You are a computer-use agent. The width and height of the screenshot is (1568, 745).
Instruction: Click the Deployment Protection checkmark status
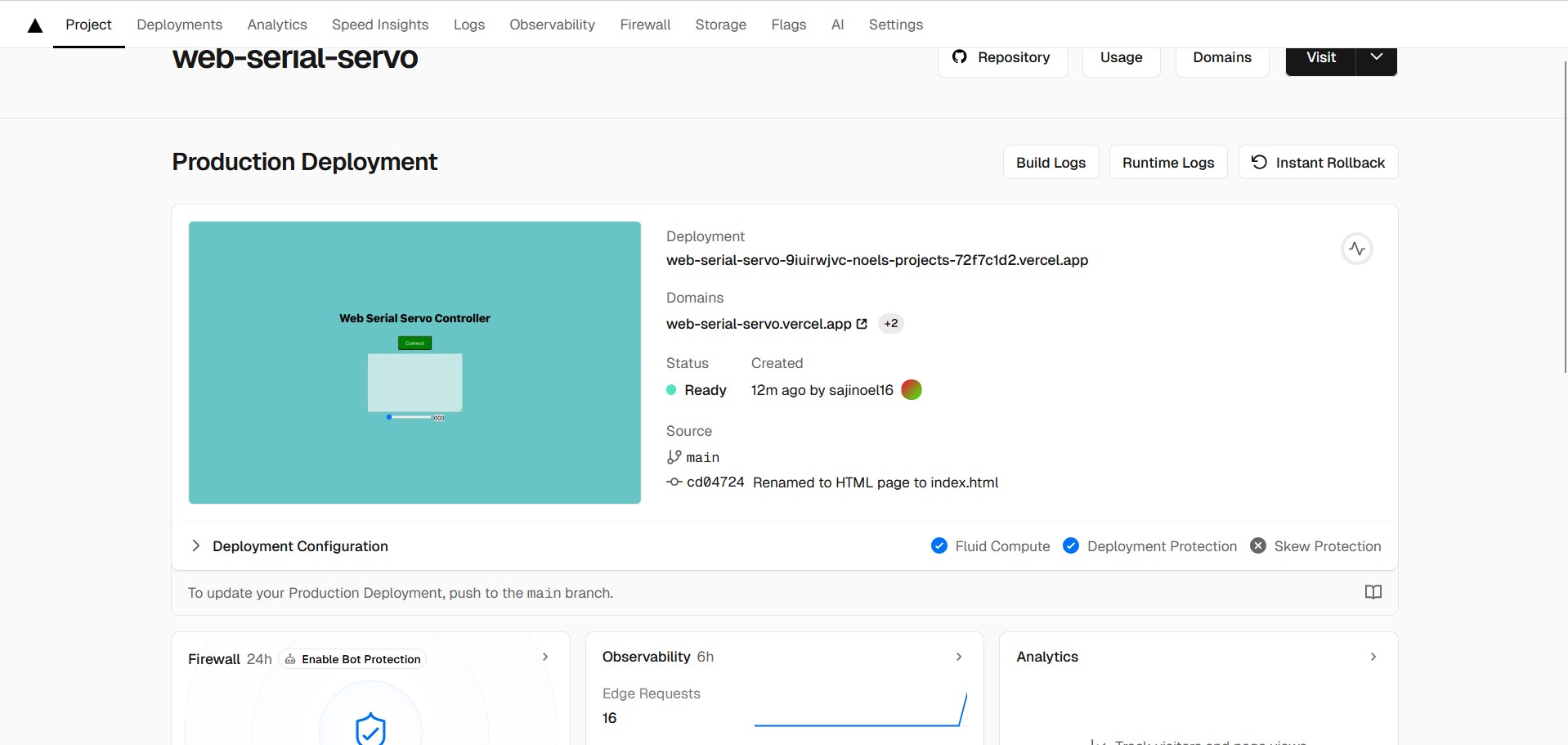click(x=1070, y=546)
